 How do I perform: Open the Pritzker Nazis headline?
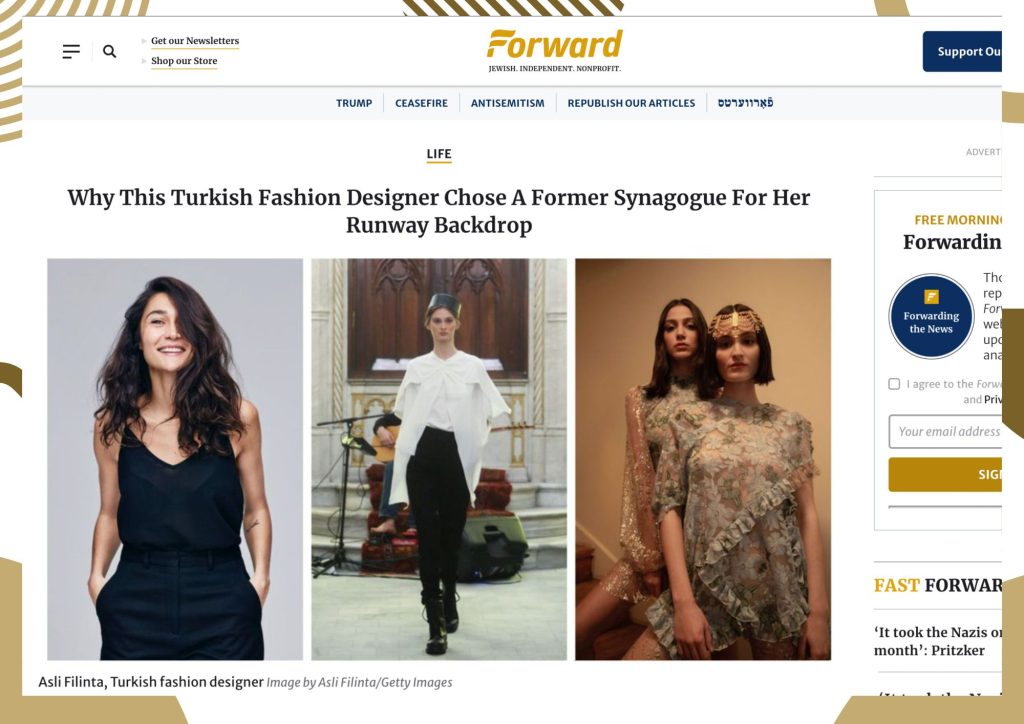pos(938,641)
